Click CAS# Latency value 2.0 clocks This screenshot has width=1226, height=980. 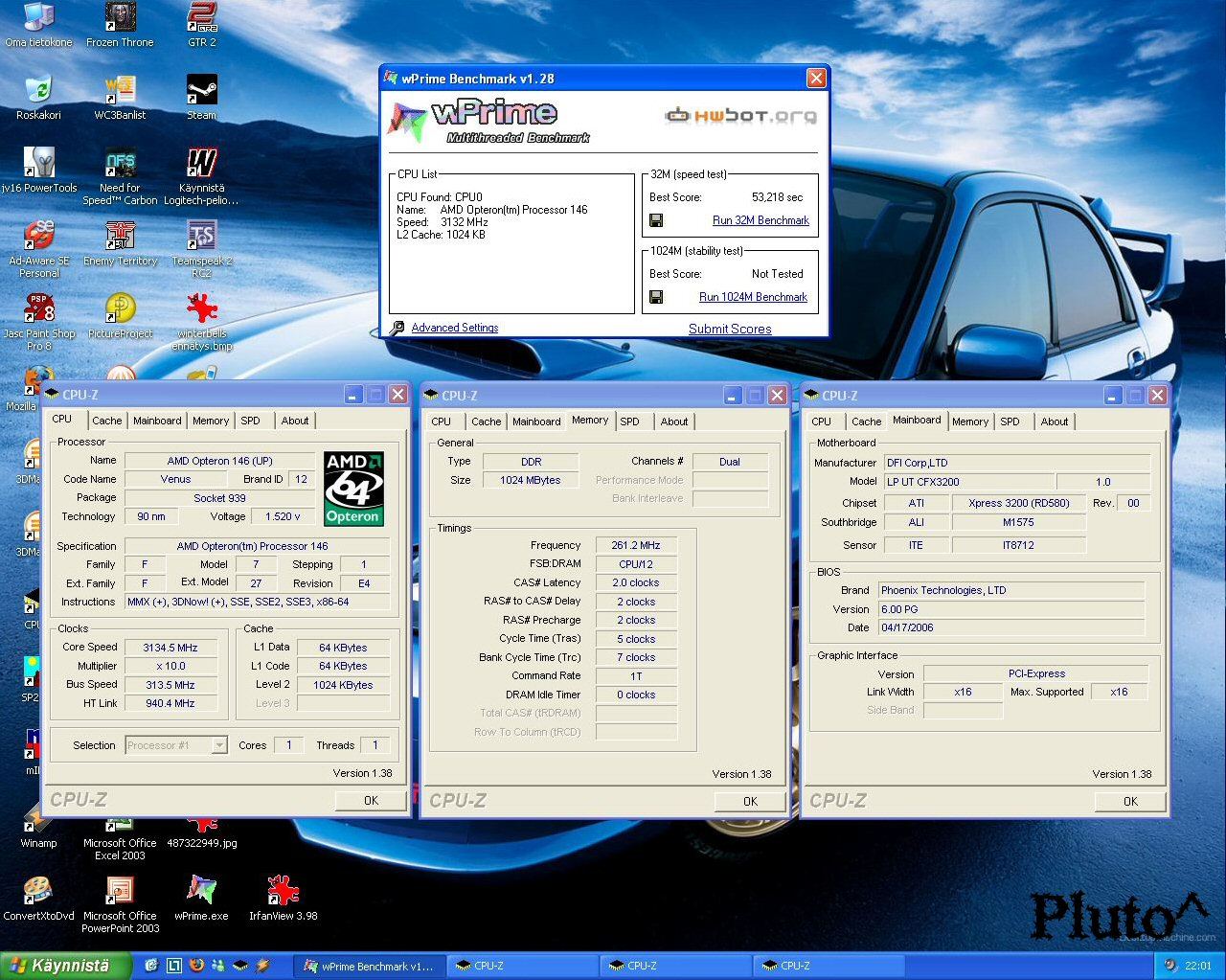tap(636, 582)
